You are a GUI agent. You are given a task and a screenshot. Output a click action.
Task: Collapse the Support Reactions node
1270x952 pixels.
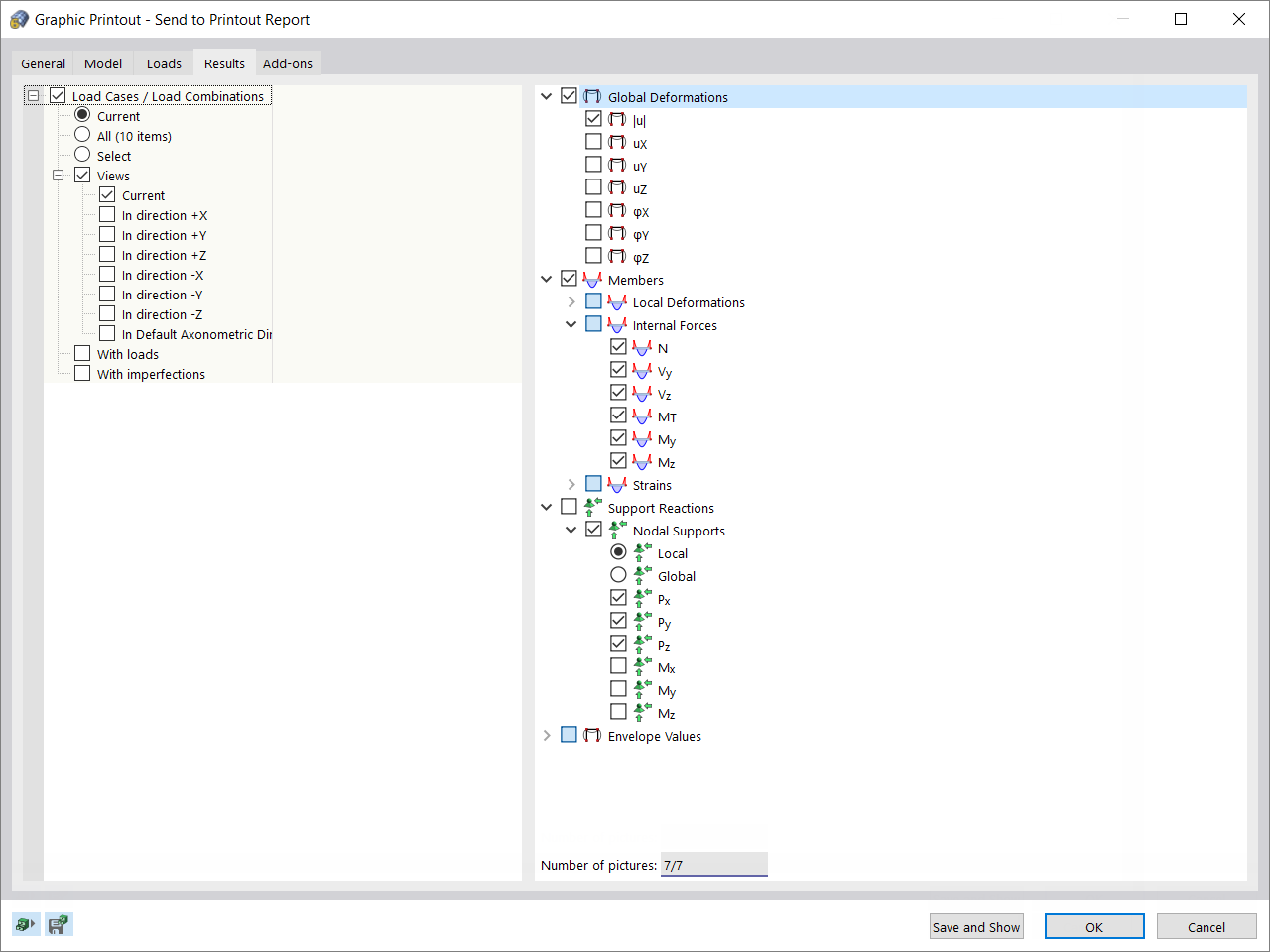point(547,507)
